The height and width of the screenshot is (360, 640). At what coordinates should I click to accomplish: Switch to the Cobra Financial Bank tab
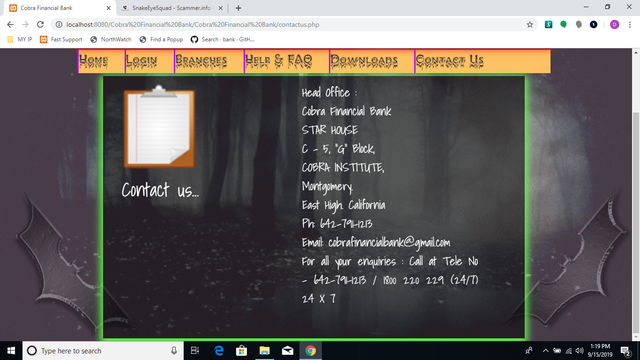[x=60, y=8]
